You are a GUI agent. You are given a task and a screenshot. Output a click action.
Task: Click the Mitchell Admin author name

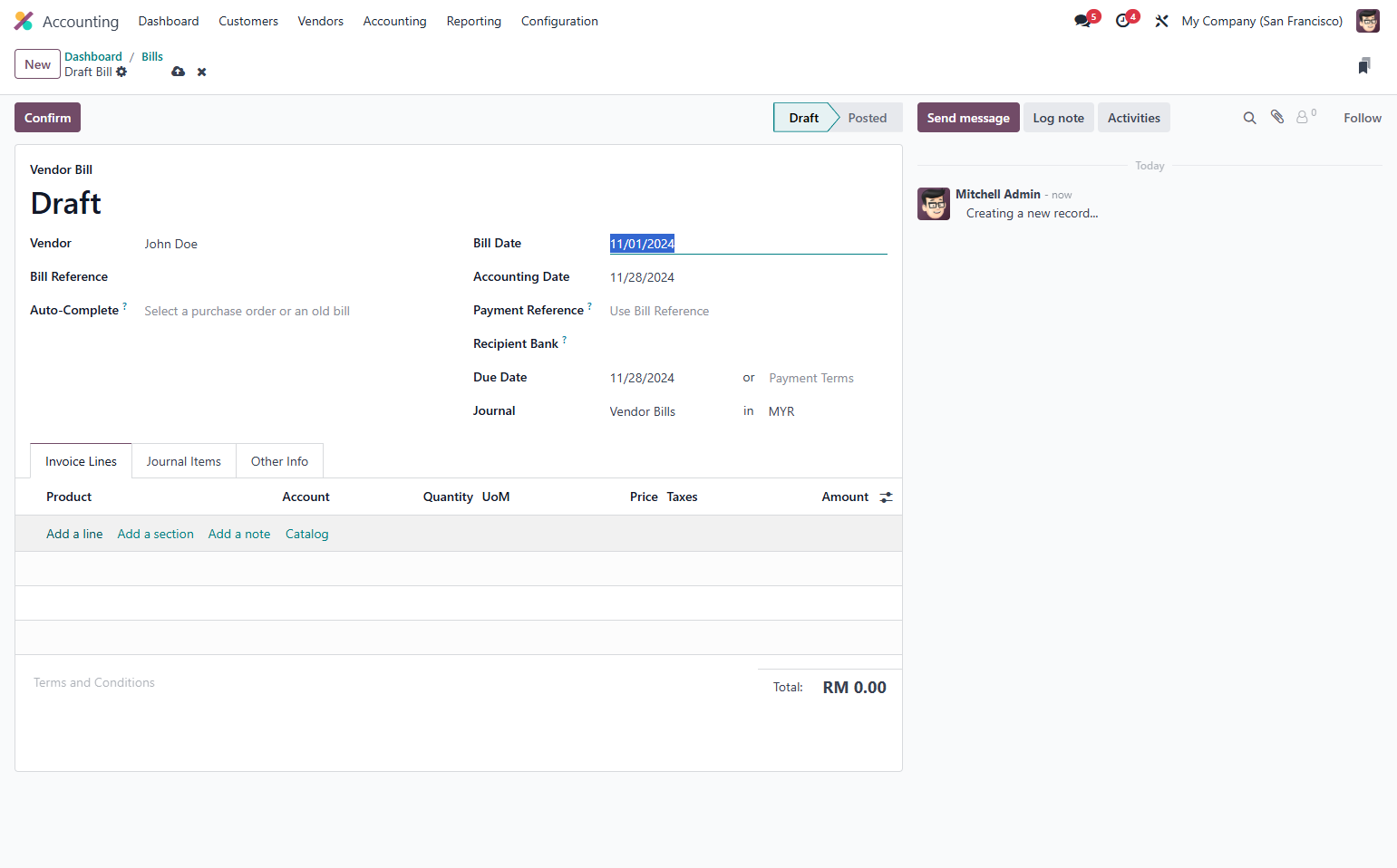click(997, 194)
